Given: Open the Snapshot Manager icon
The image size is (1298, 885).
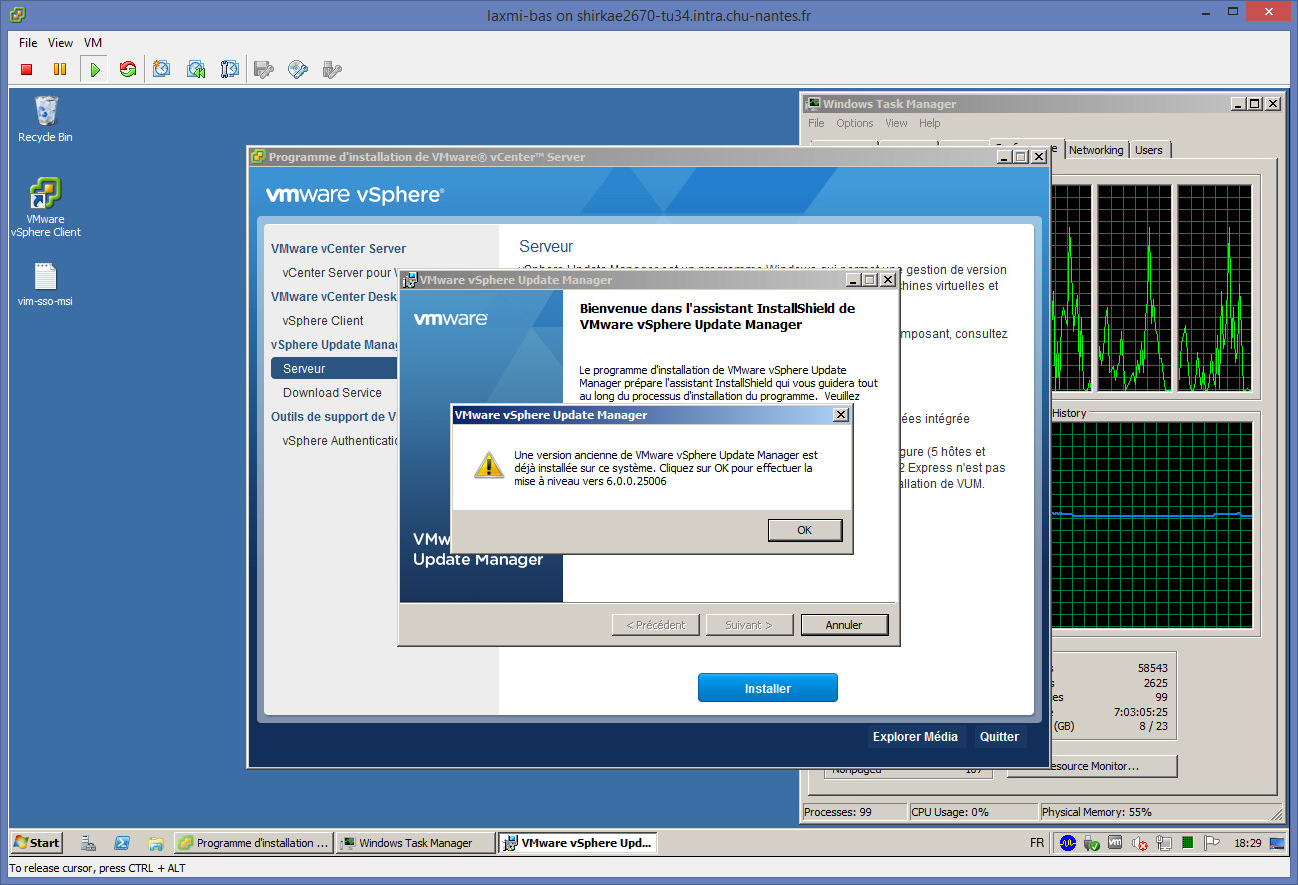Looking at the screenshot, I should (230, 69).
